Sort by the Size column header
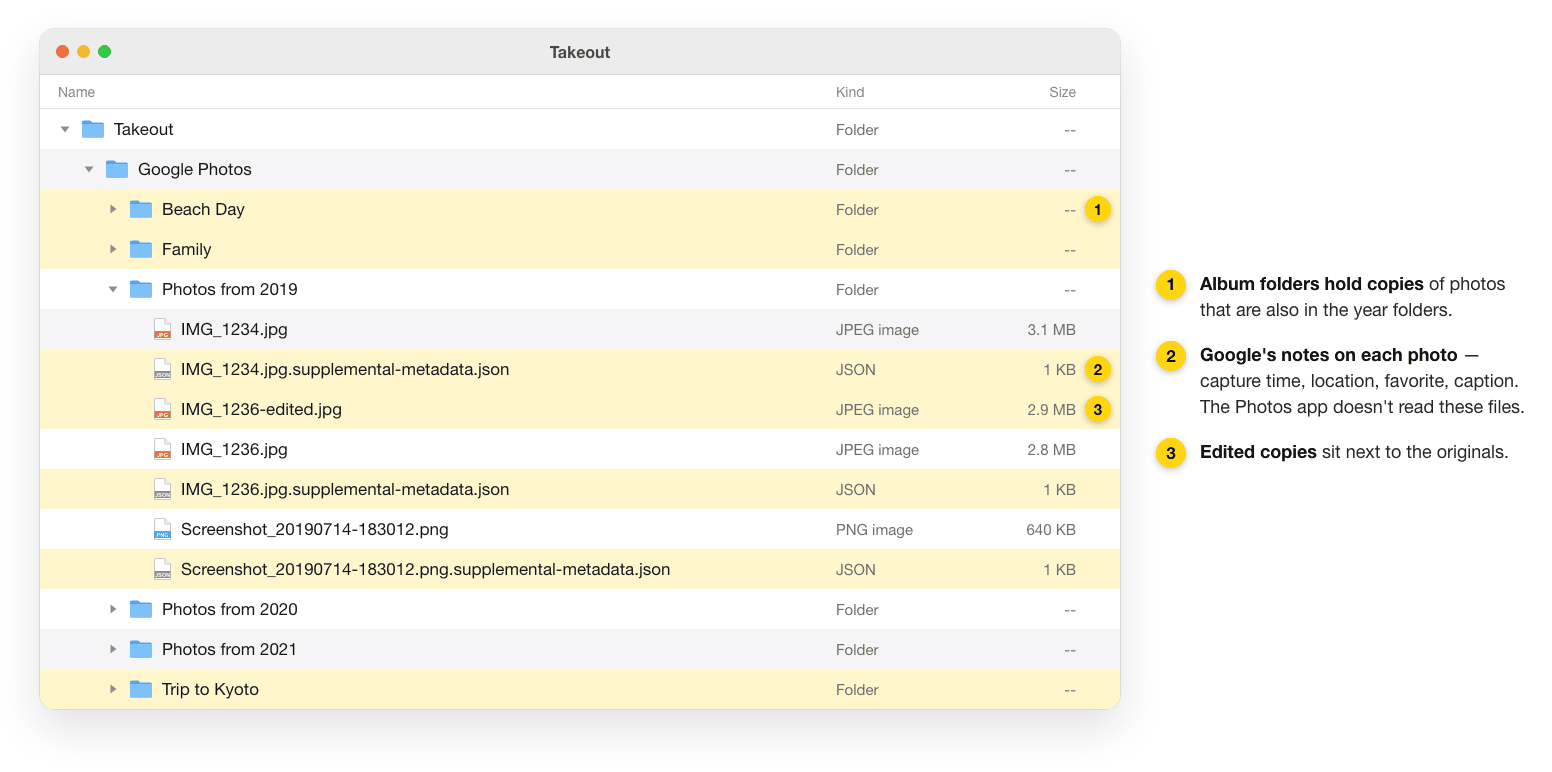This screenshot has height=772, width=1552. point(1062,92)
